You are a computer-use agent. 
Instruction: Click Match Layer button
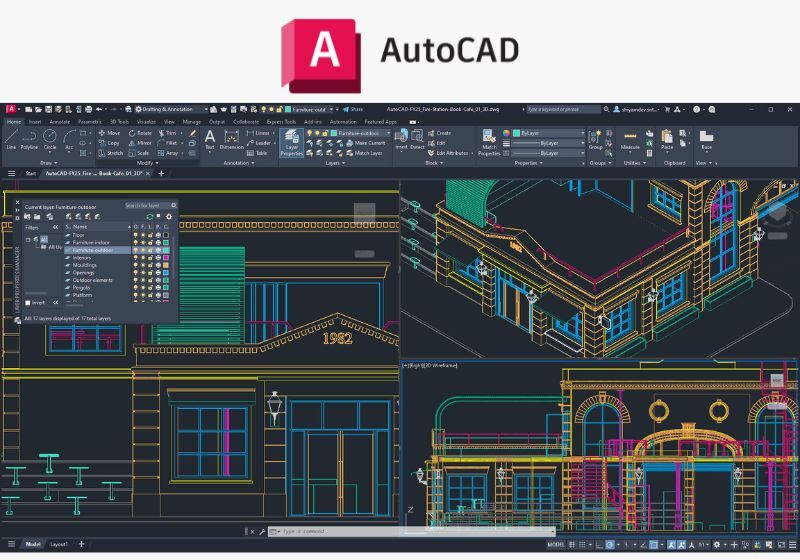[364, 153]
